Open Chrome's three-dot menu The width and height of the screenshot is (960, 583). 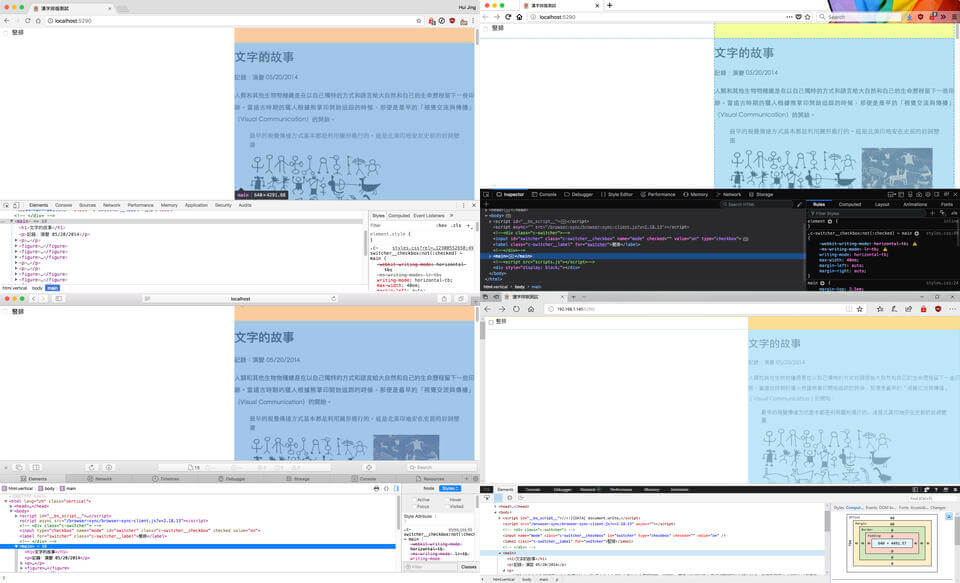coord(473,21)
